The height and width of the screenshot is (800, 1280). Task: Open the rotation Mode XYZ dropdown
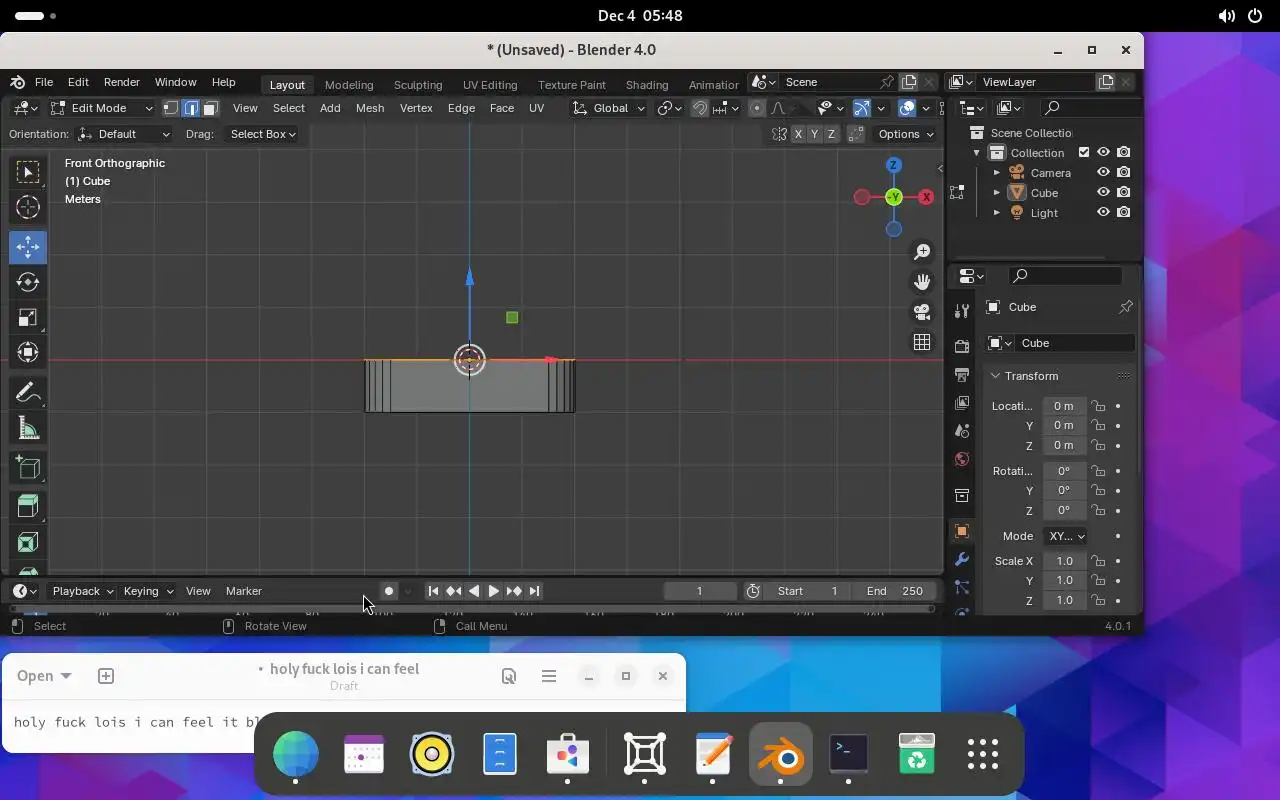pos(1065,536)
